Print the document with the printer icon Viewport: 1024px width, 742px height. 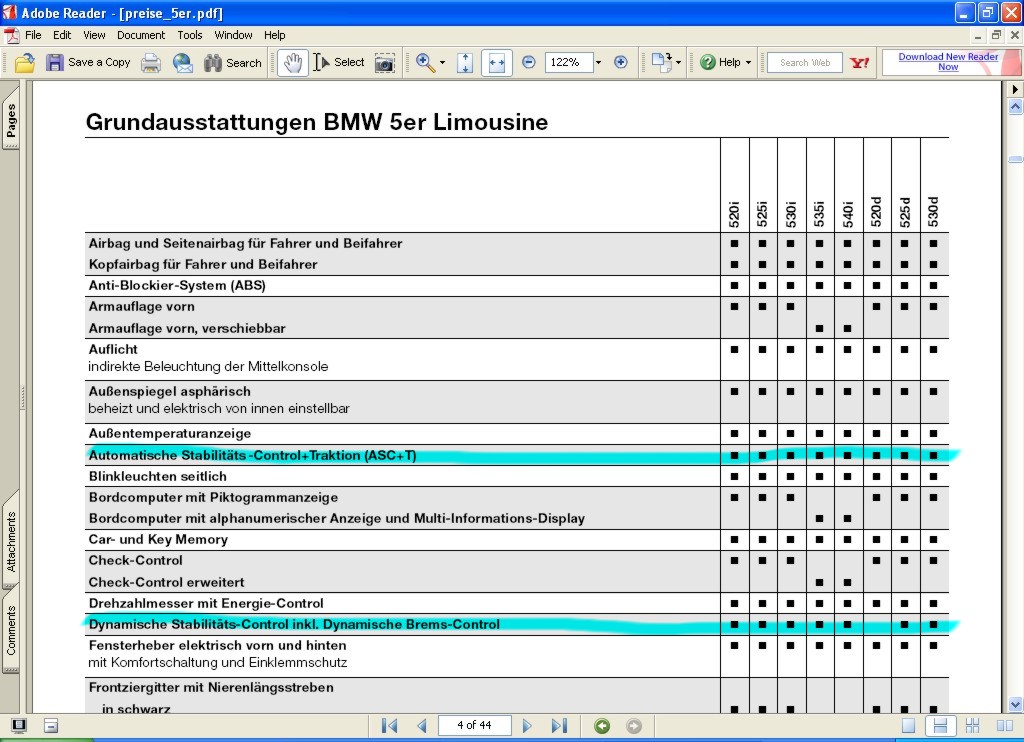tap(151, 63)
